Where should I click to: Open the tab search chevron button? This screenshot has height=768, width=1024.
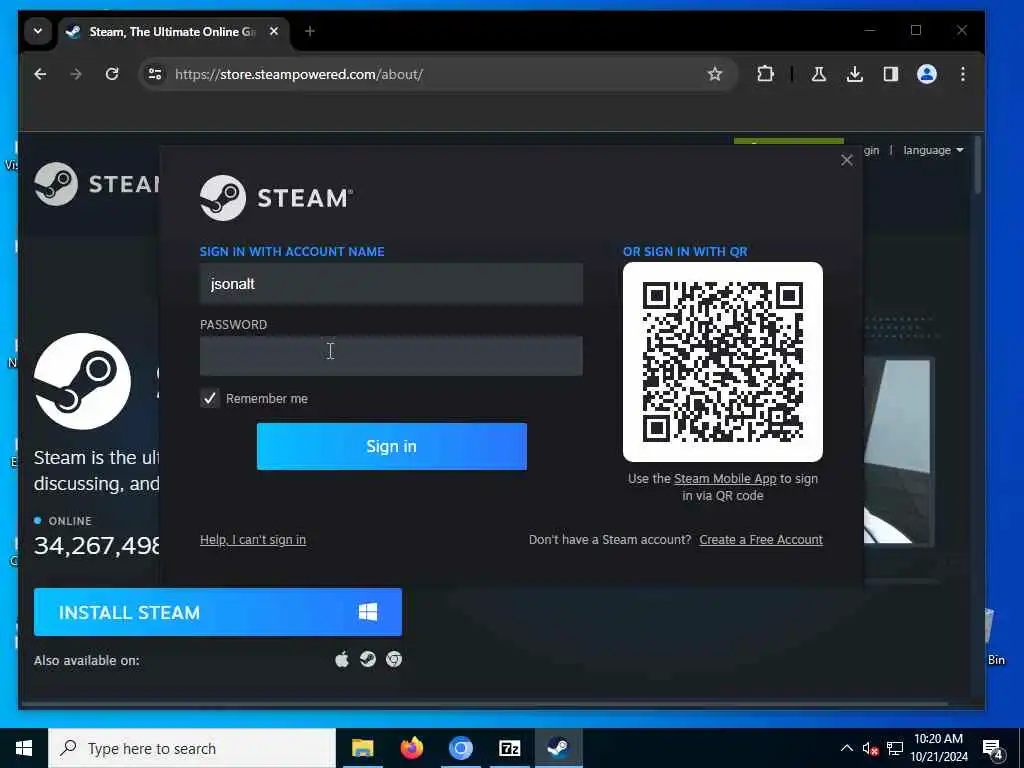[x=38, y=31]
